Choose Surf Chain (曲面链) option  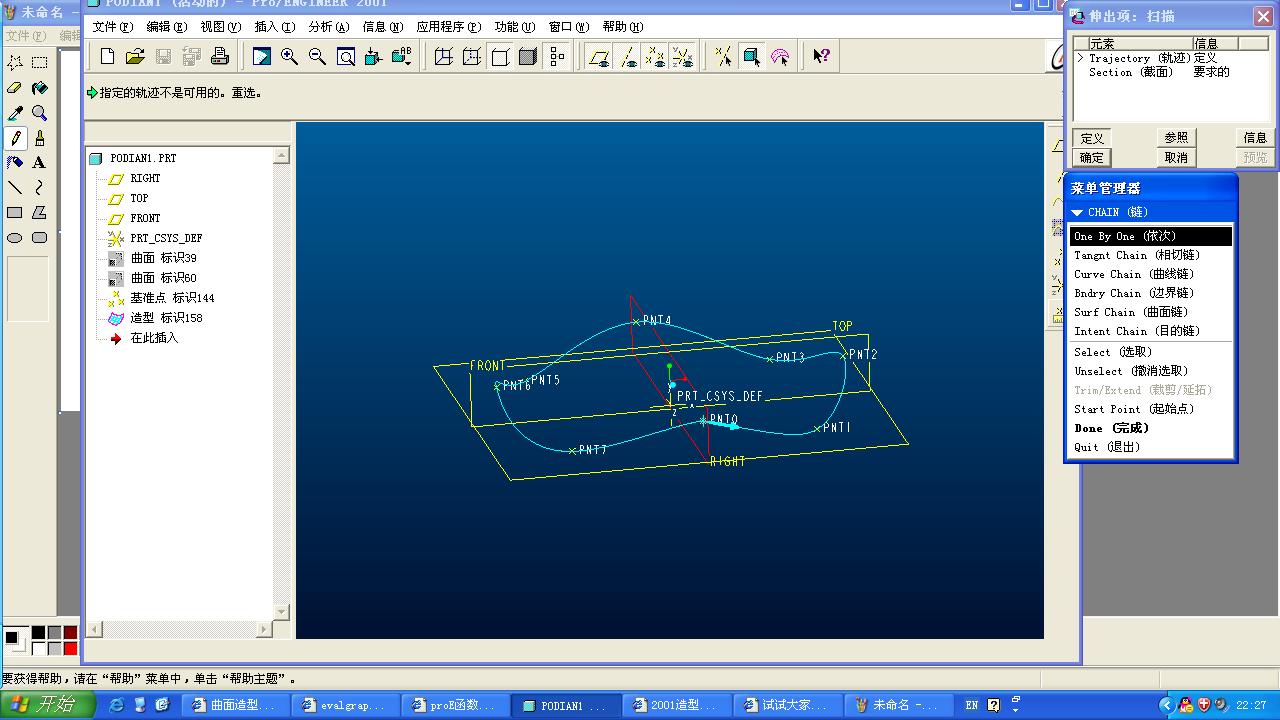[1150, 312]
